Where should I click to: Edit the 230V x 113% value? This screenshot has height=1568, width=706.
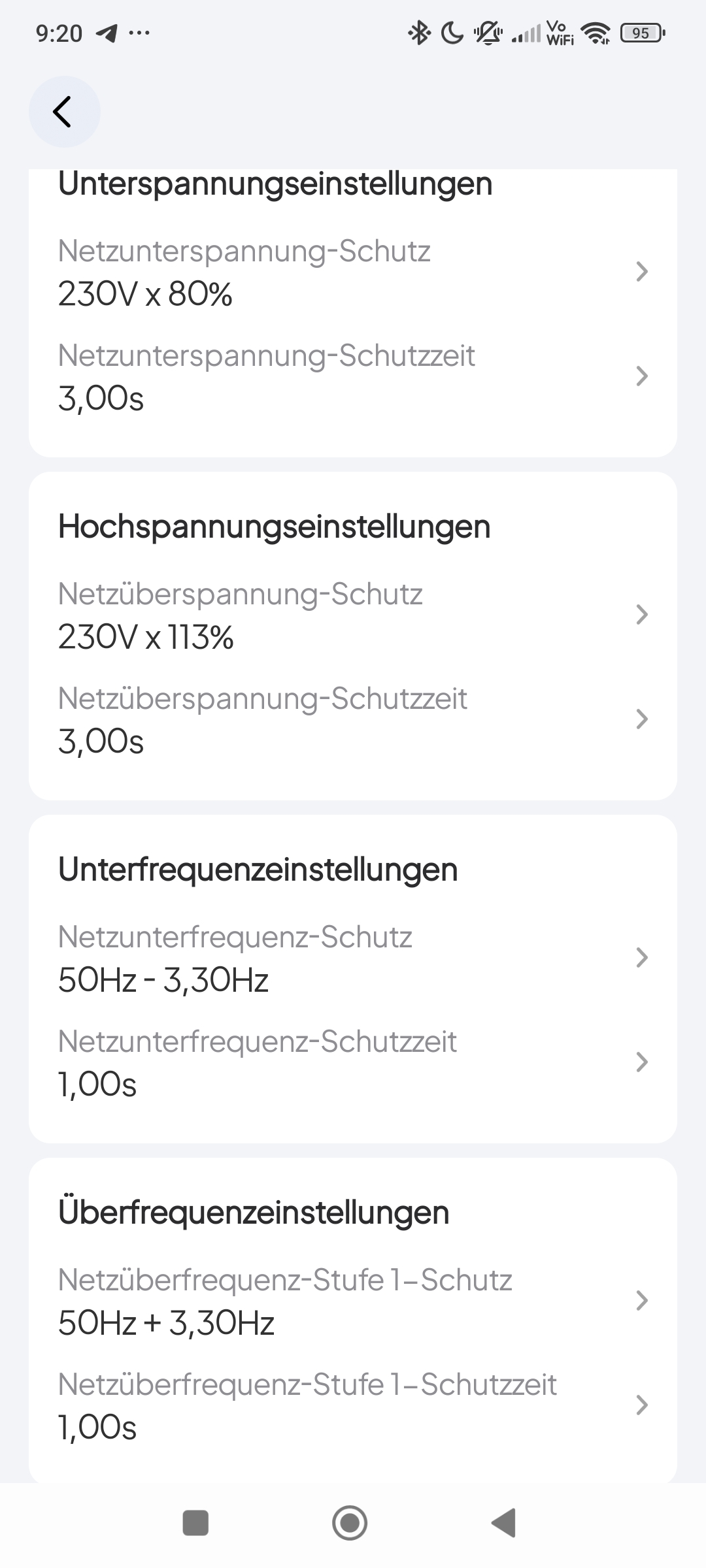[146, 637]
